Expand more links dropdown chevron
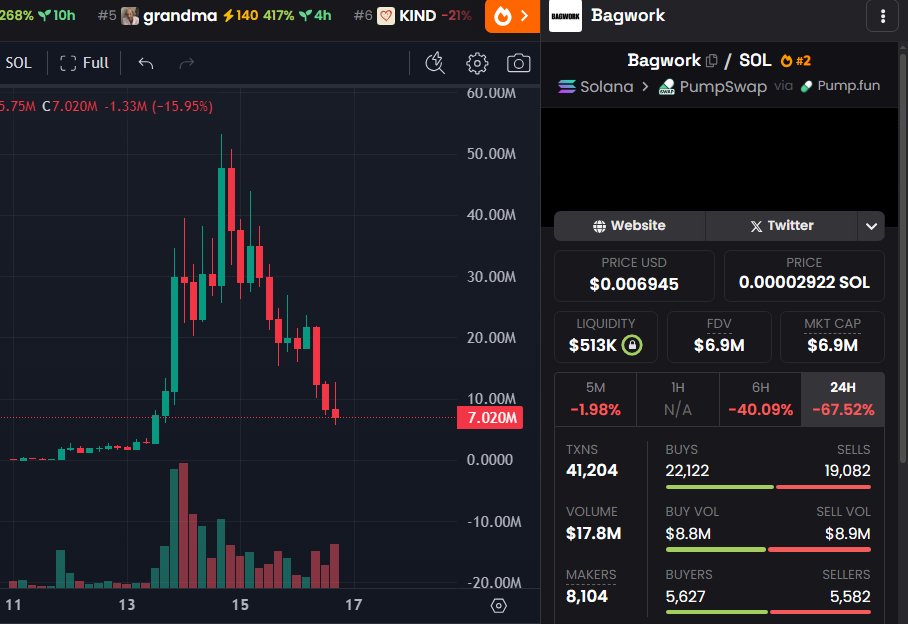908x624 pixels. (x=871, y=226)
